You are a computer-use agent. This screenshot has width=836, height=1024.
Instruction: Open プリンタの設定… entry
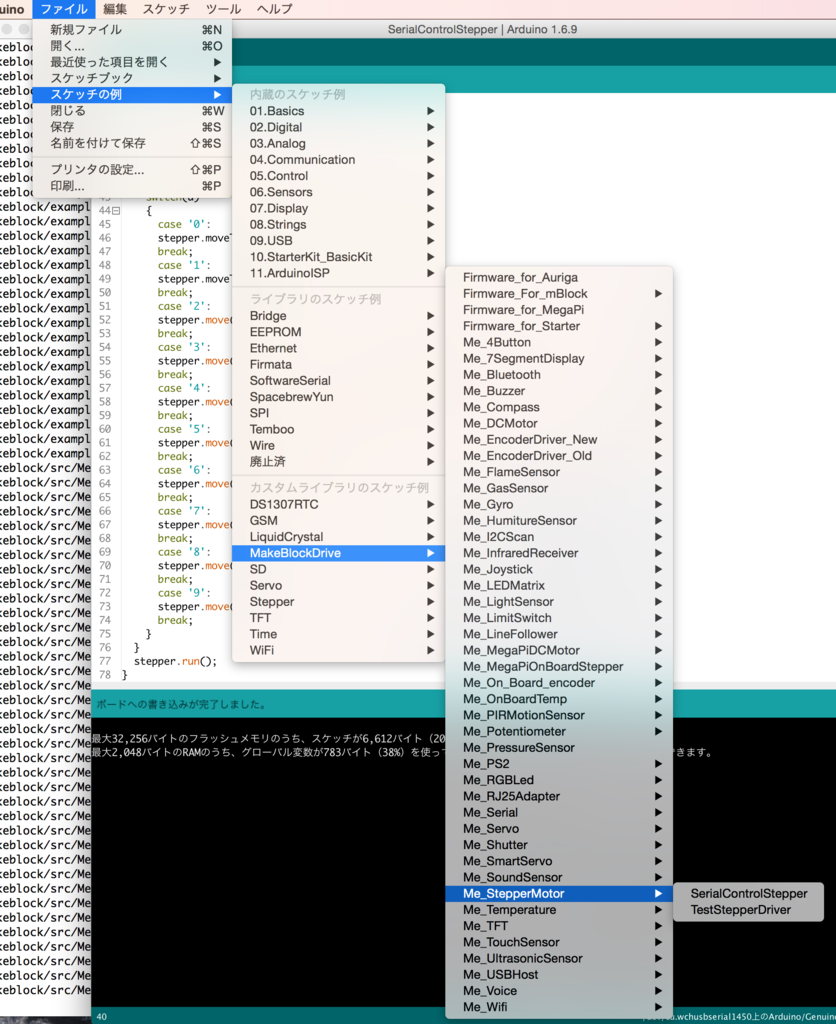click(132, 169)
